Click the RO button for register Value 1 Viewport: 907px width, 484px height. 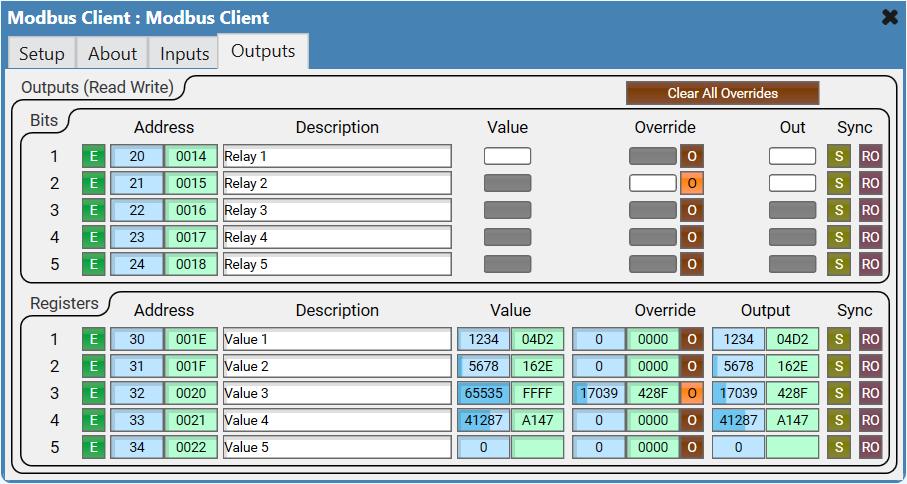coord(870,340)
